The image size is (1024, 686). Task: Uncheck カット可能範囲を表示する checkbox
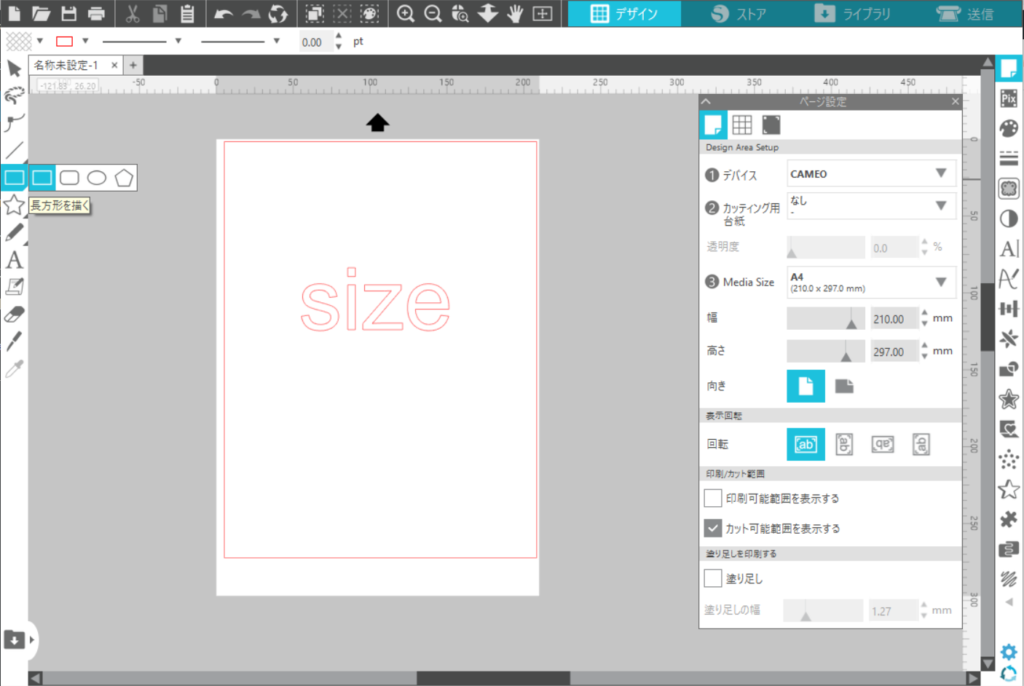click(712, 528)
